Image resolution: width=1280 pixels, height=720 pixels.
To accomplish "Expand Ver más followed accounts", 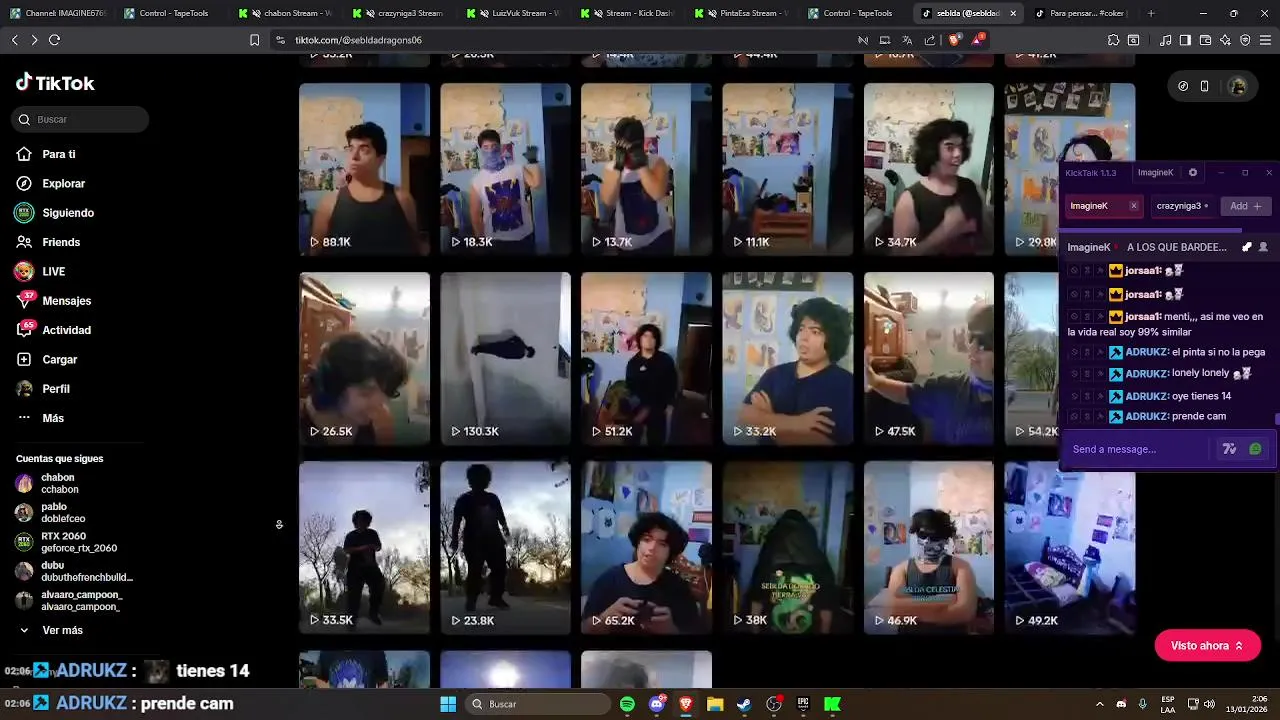I will (x=50, y=630).
